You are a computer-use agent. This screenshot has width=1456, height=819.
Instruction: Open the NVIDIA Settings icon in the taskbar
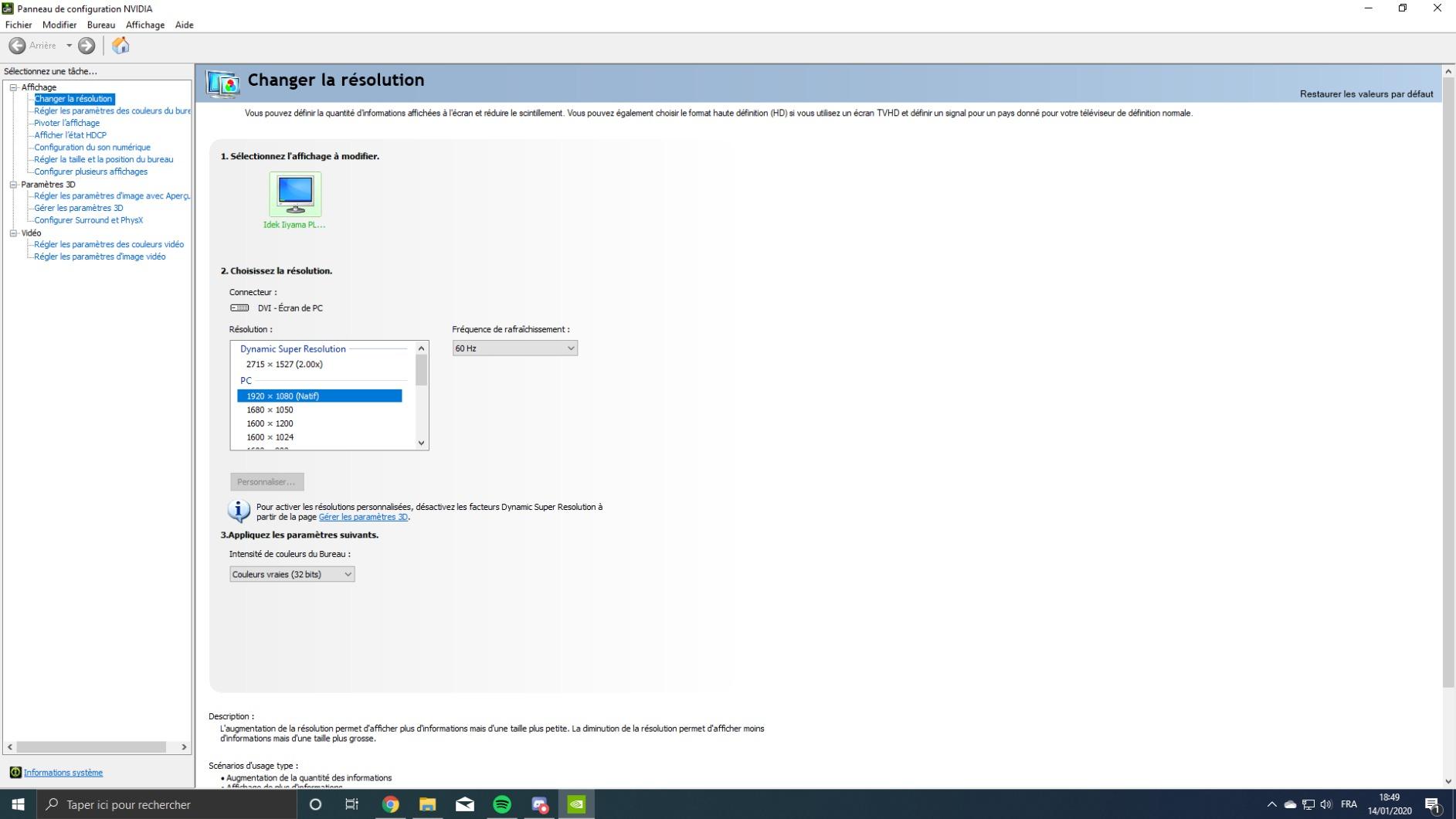pos(576,804)
